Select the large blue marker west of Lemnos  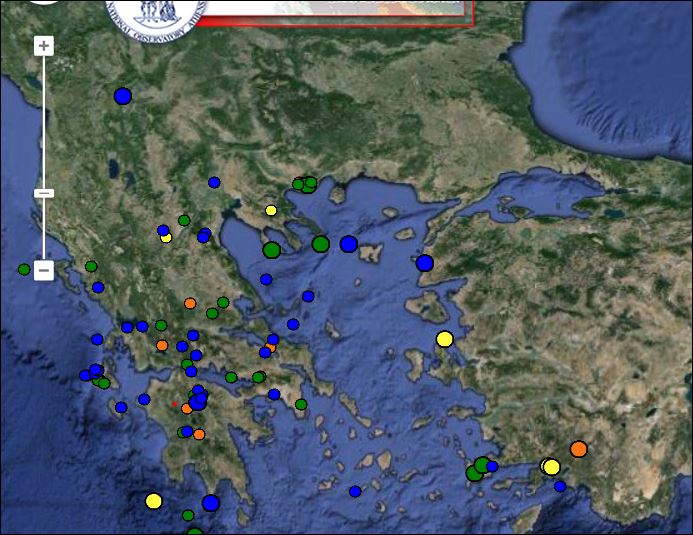click(349, 244)
